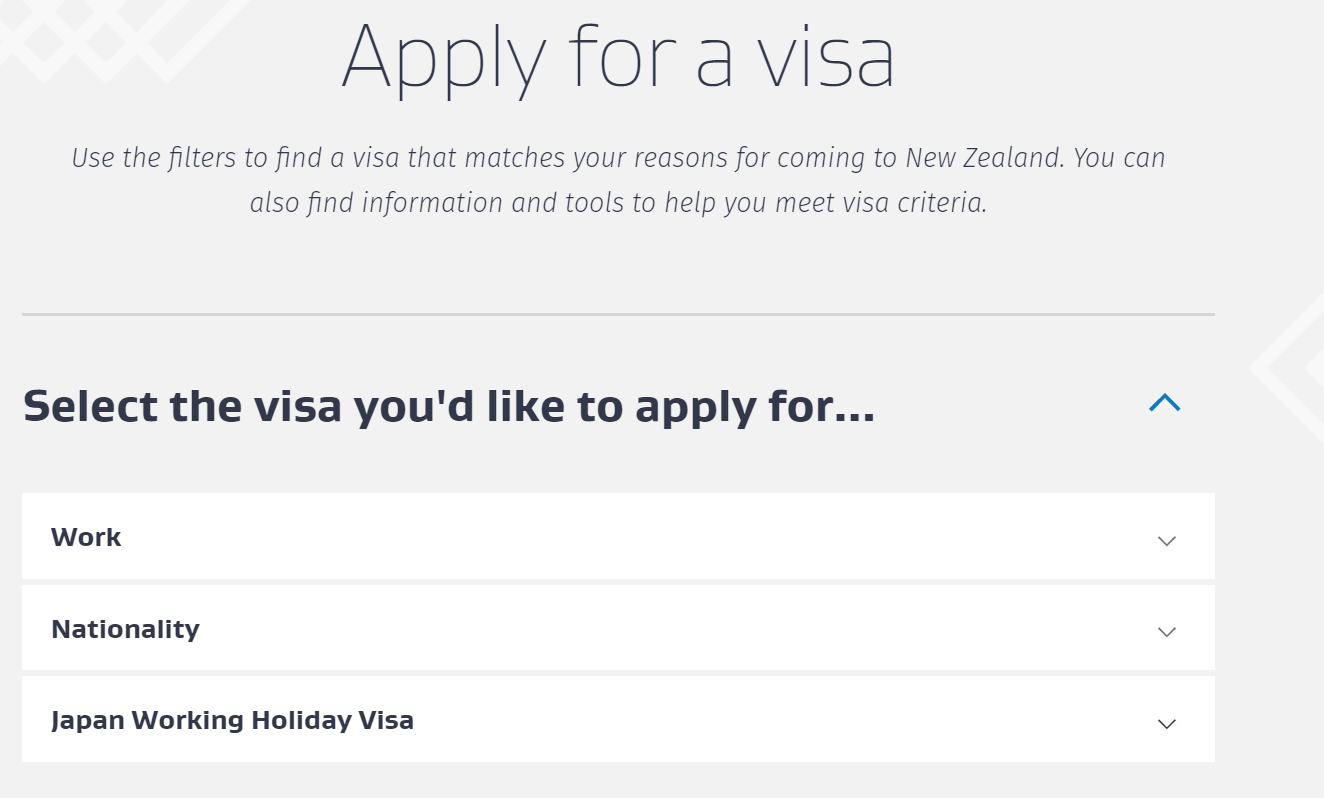This screenshot has height=798, width=1324.
Task: Click the "Japan Working Holiday Visa" label
Action: click(232, 720)
